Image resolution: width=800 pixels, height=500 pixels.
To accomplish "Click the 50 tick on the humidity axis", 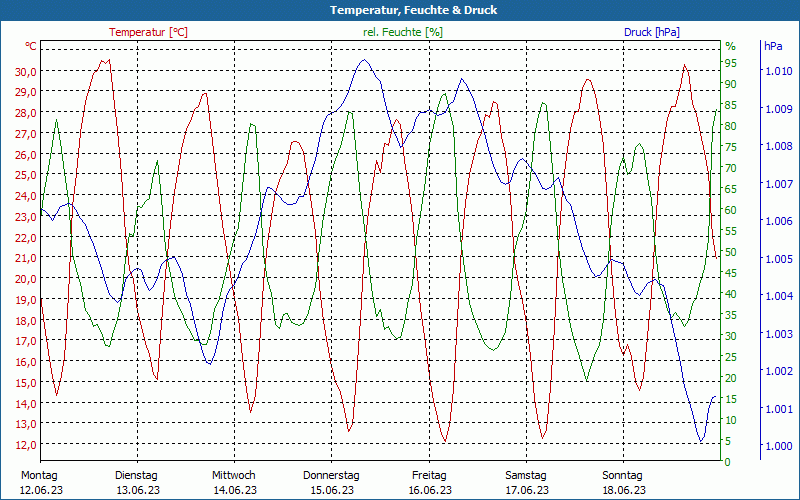I will click(x=731, y=252).
